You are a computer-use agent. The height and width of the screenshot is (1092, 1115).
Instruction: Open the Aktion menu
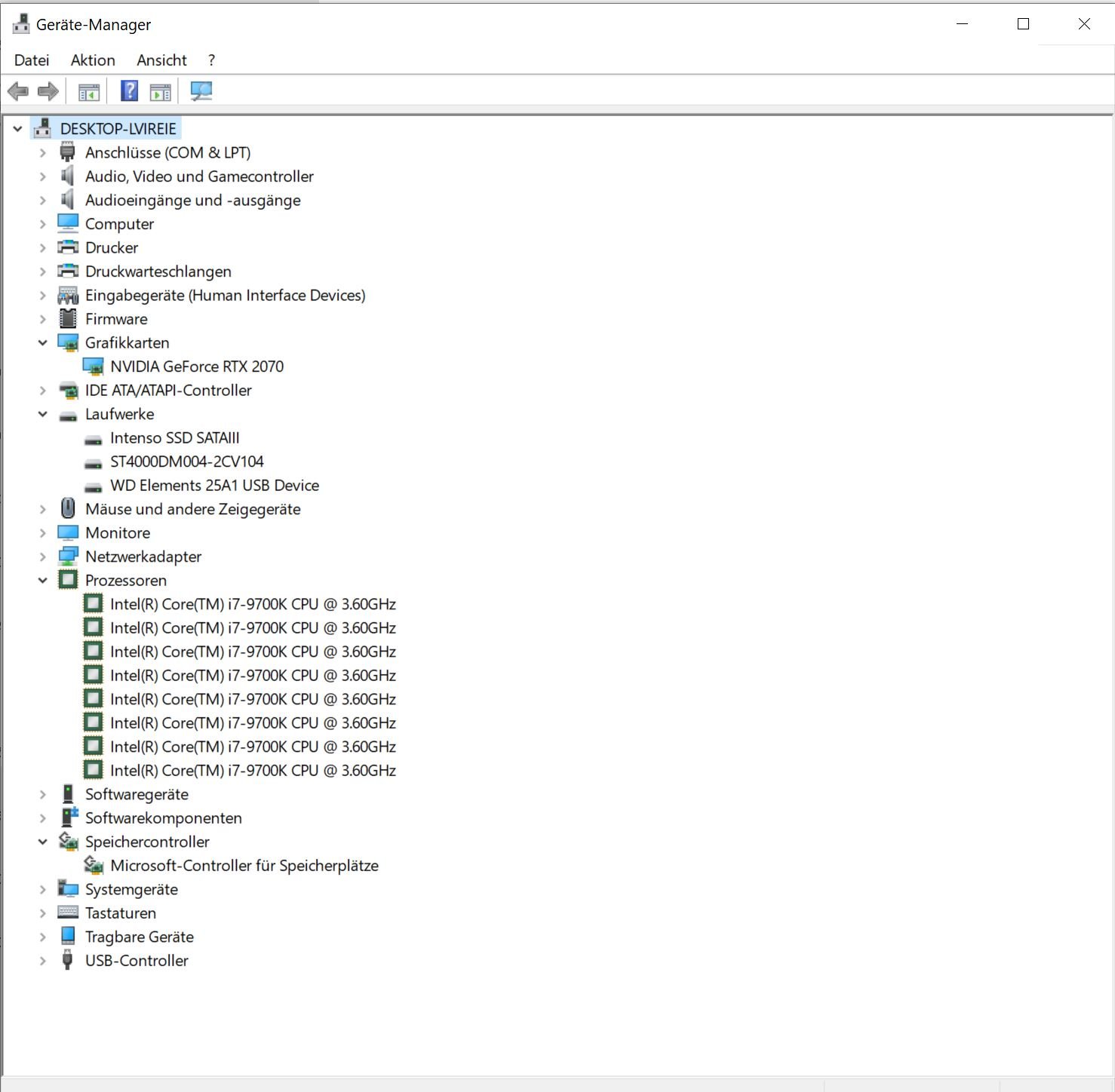[x=93, y=60]
